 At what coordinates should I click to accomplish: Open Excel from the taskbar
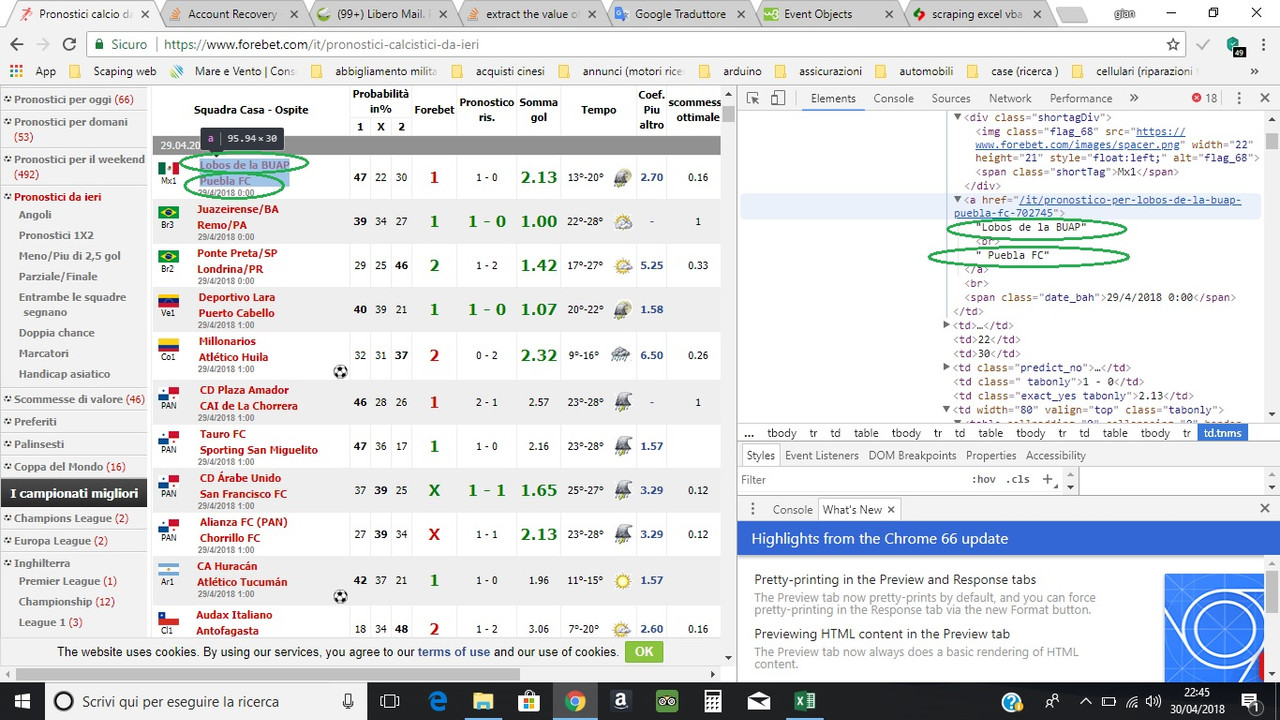click(805, 701)
